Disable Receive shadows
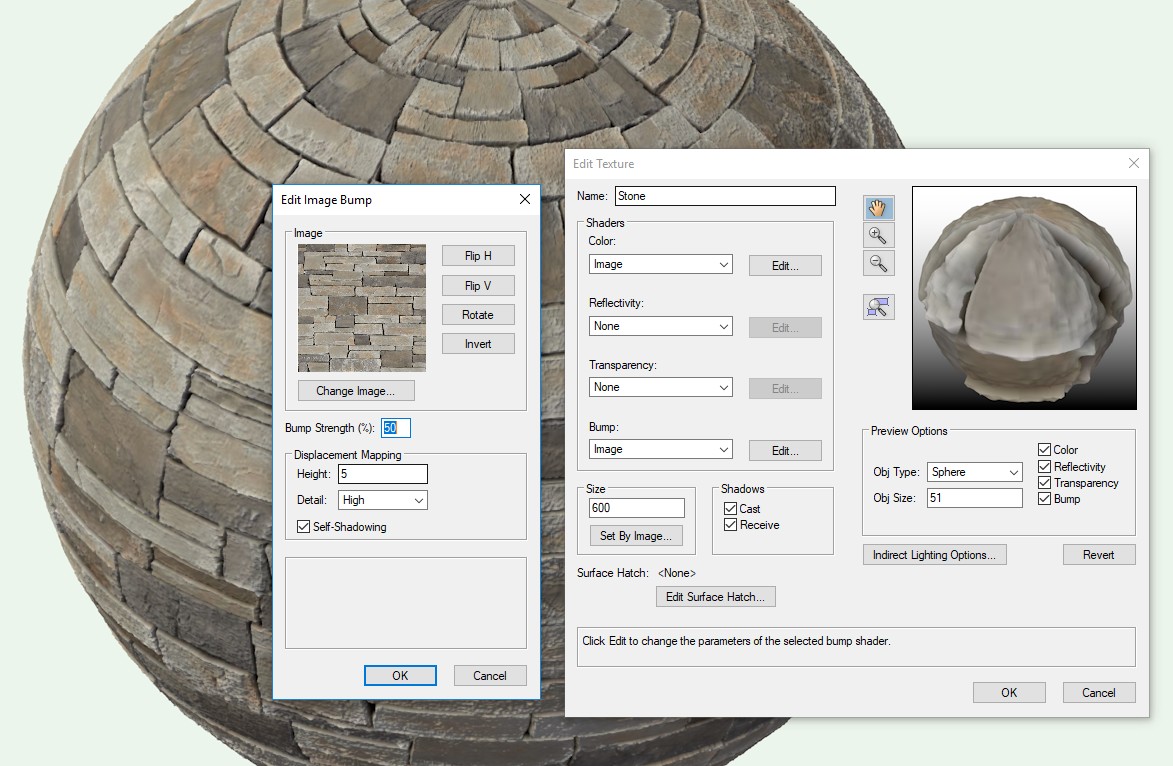Screen dimensions: 1173x766 coord(730,524)
